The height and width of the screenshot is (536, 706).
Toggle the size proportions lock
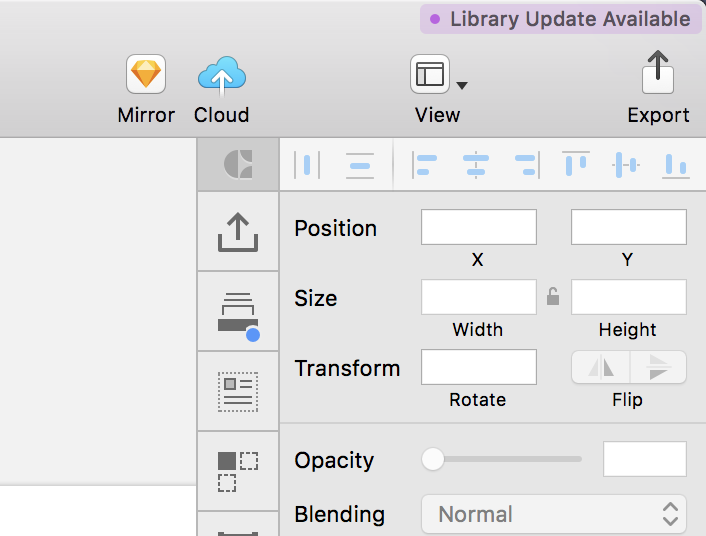point(553,296)
